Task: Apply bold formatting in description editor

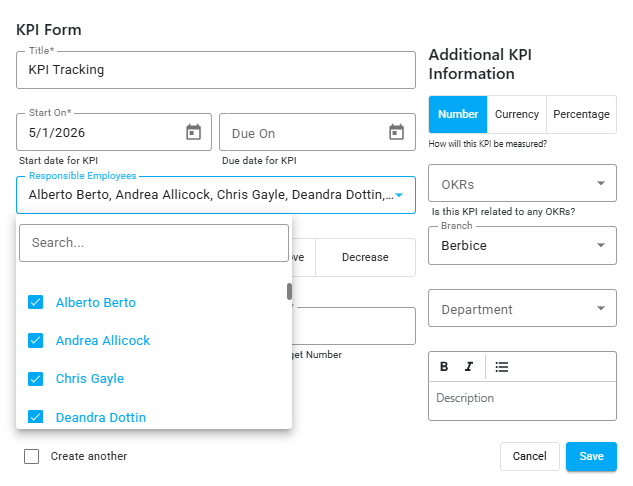Action: [x=444, y=367]
